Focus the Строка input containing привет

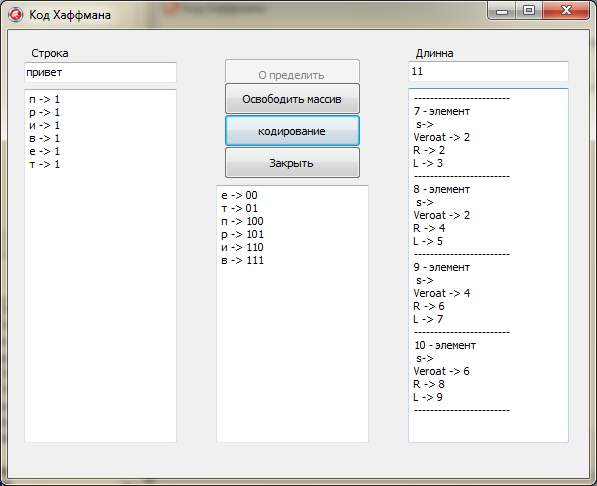coord(101,72)
